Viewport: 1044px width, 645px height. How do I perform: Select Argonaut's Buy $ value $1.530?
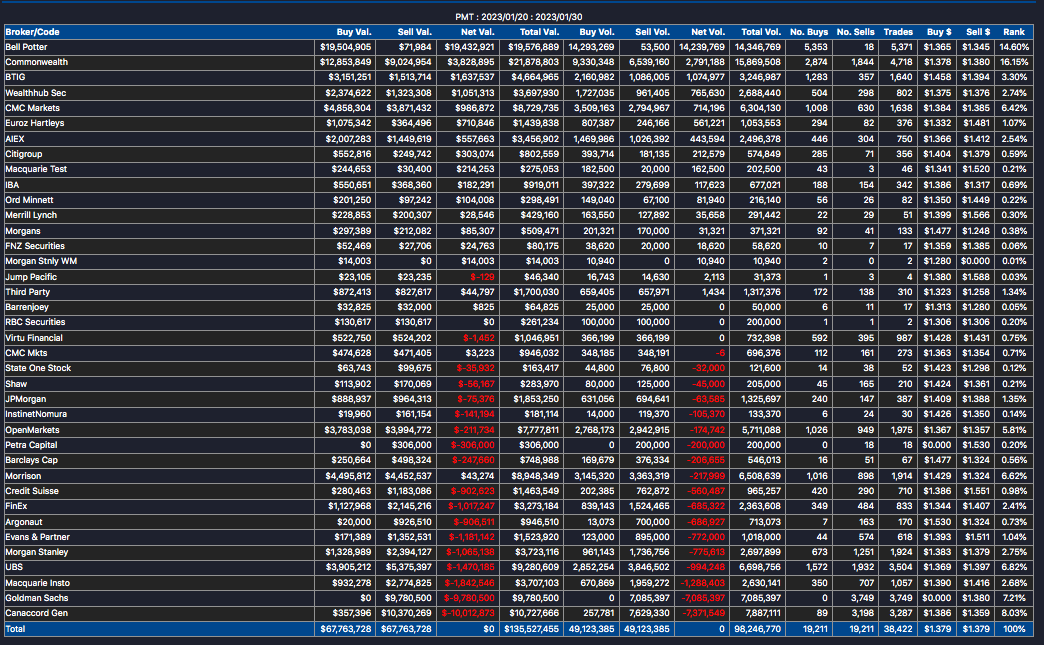pyautogui.click(x=937, y=522)
